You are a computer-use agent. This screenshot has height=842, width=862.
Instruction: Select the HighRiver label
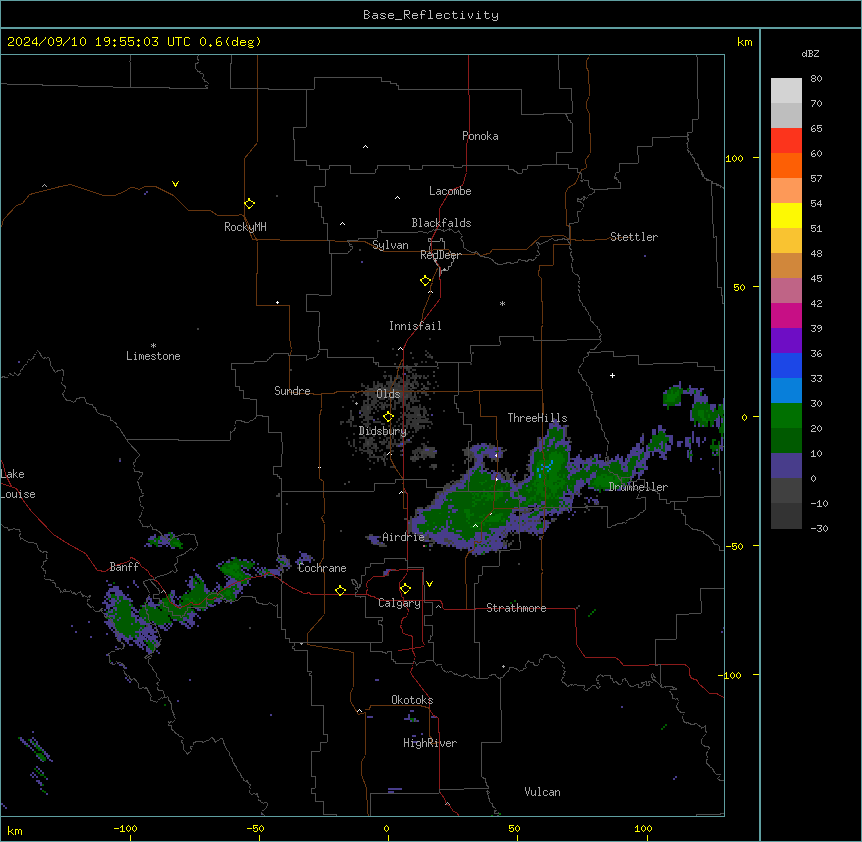click(430, 743)
